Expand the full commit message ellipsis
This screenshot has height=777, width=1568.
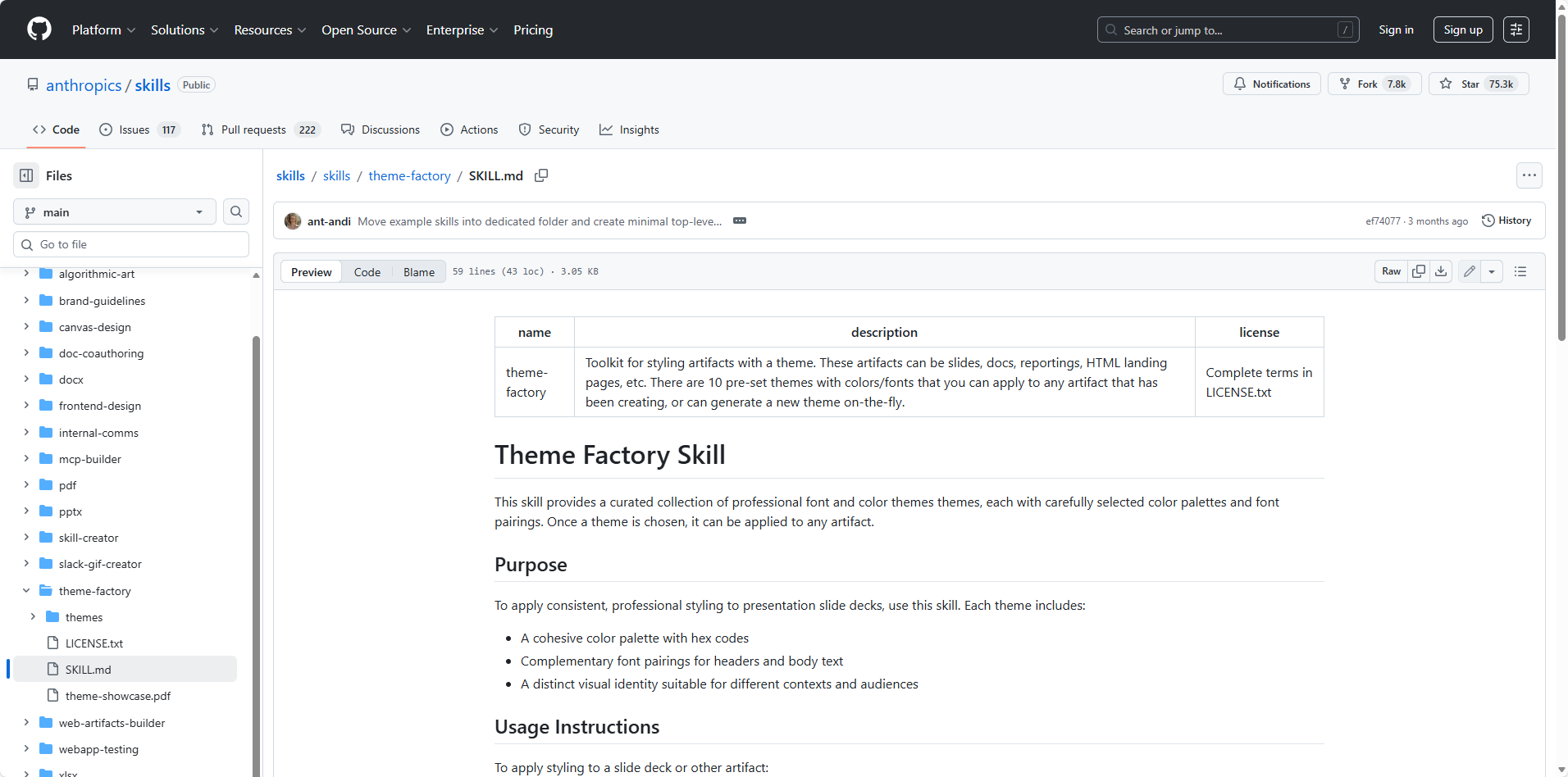pyautogui.click(x=740, y=221)
